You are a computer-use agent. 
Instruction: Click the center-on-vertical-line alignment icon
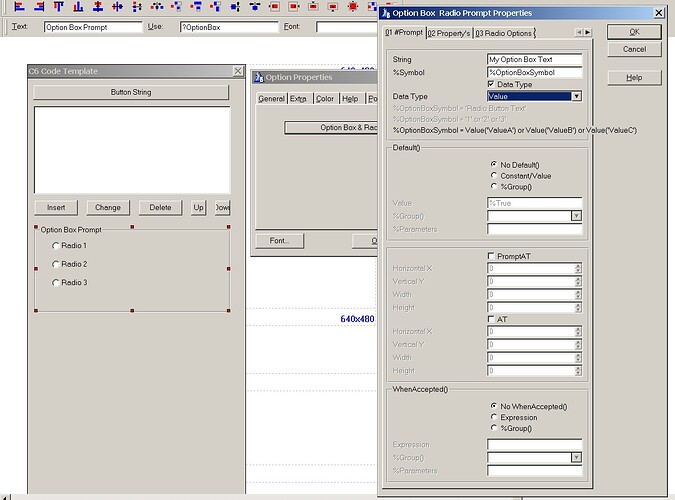(98, 6)
